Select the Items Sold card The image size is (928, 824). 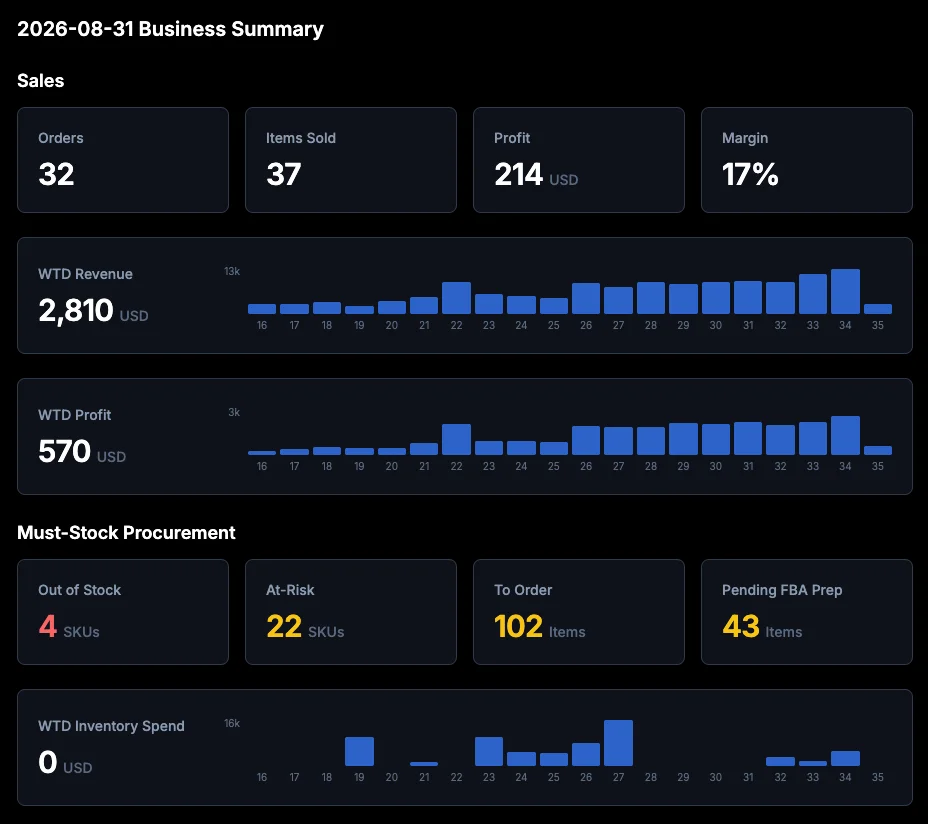(x=351, y=160)
